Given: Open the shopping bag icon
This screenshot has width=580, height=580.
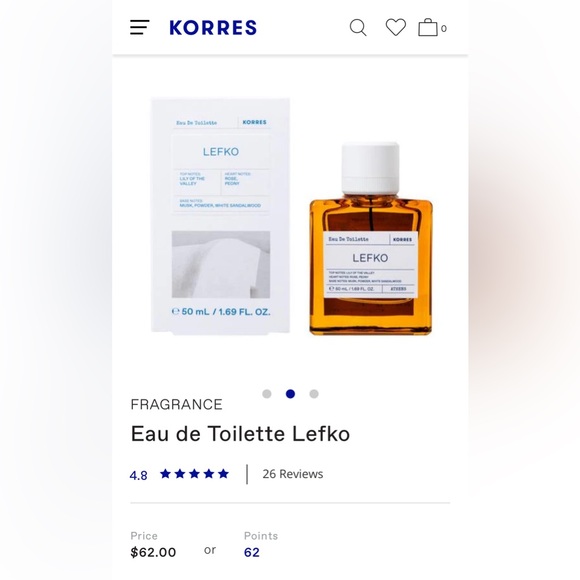Looking at the screenshot, I should [428, 27].
